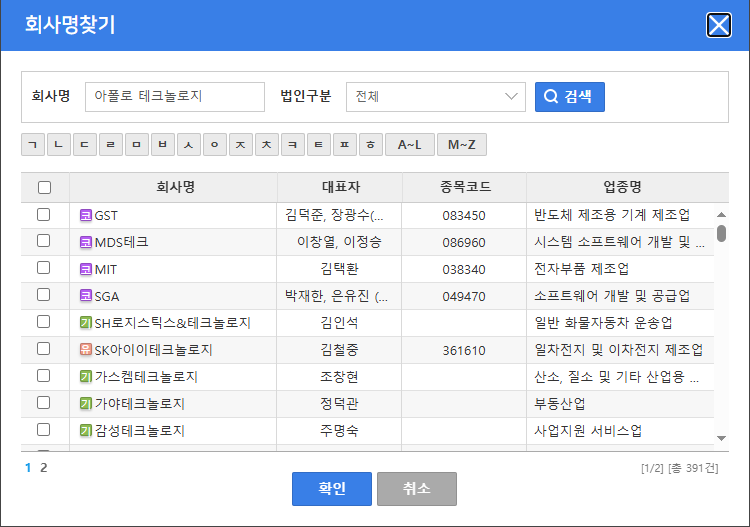This screenshot has height=527, width=750.
Task: Filter companies by initial ㅁ
Action: (x=137, y=144)
